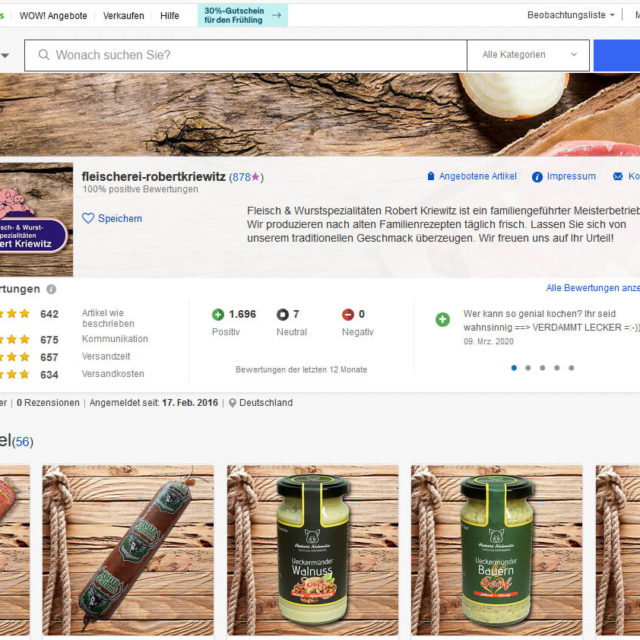
Task: Open the Hilfe menu item
Action: coord(169,16)
